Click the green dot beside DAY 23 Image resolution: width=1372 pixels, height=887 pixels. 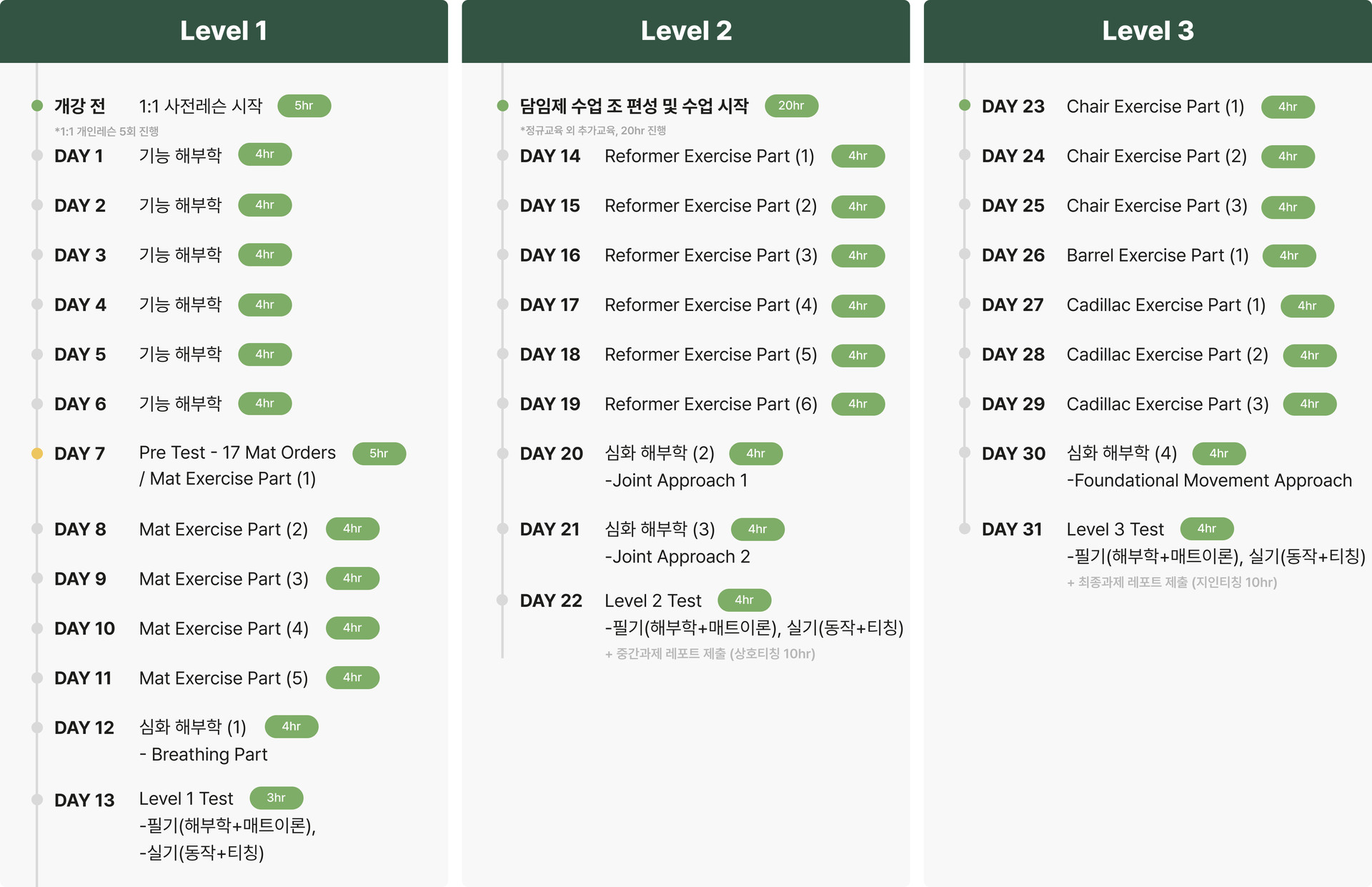coord(965,105)
